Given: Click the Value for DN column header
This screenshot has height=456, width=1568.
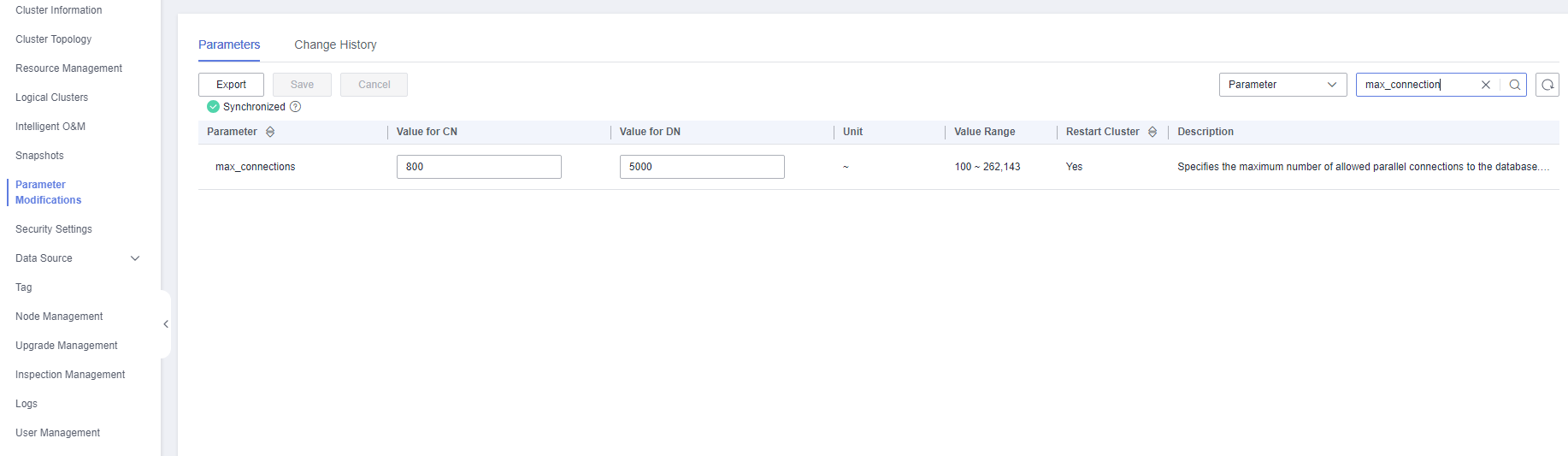Looking at the screenshot, I should tap(650, 132).
